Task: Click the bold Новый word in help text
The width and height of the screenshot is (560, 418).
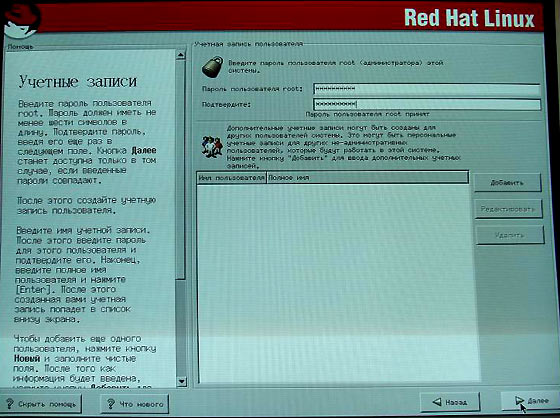Action: click(x=27, y=358)
